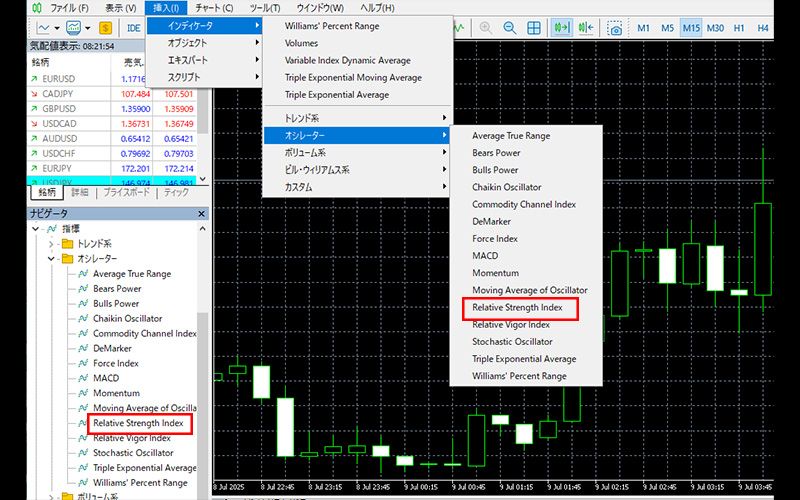Open the チャート (C) menu
Image resolution: width=800 pixels, height=500 pixels.
click(215, 8)
